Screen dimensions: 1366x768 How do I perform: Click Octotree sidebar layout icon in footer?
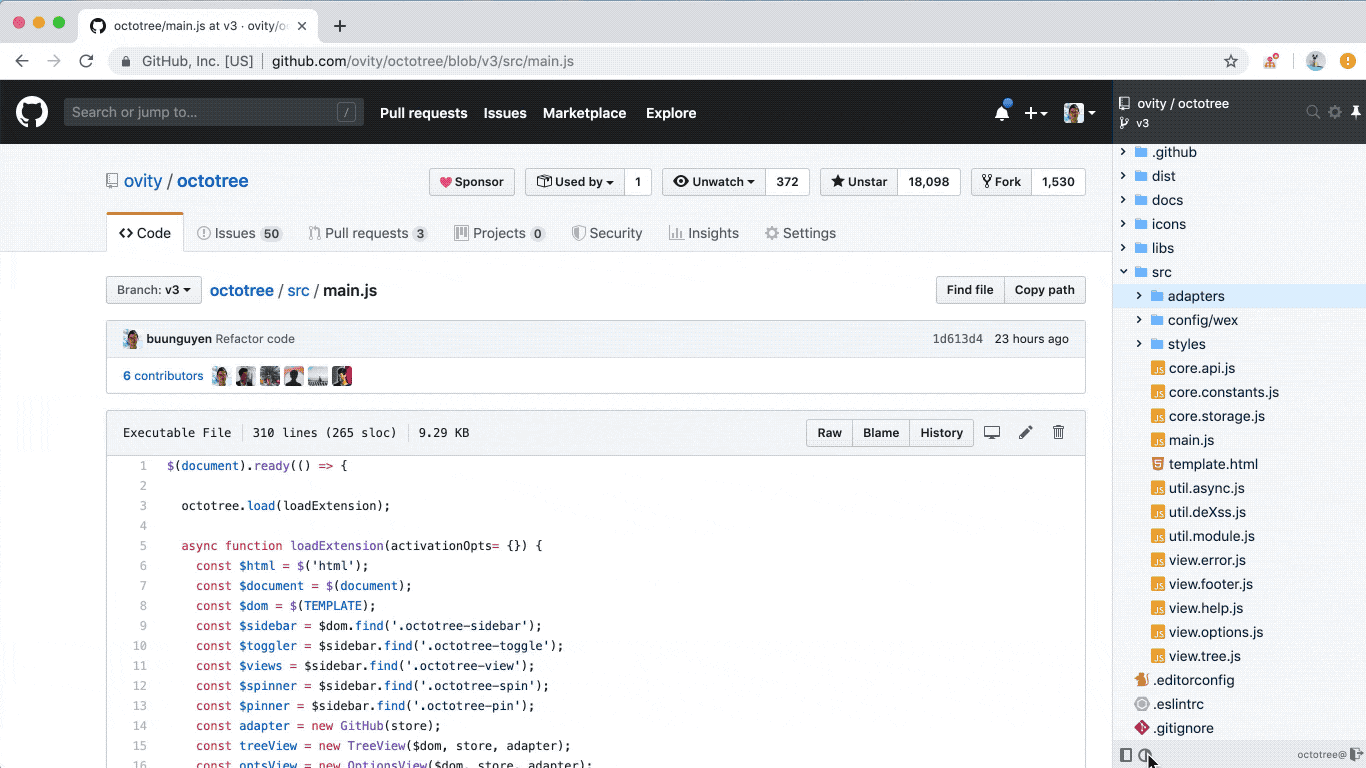click(1126, 755)
